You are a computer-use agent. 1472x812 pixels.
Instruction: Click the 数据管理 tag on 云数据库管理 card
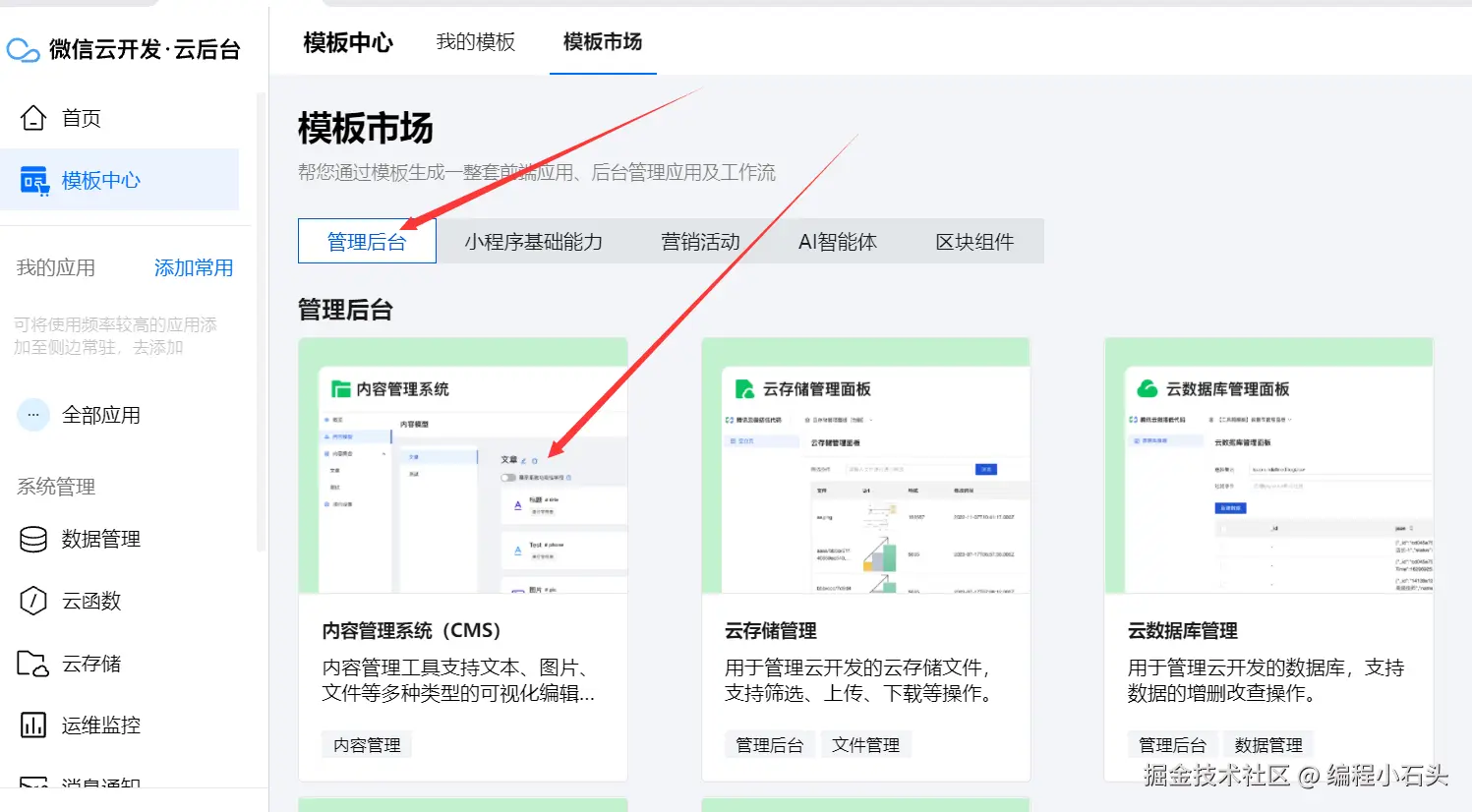(1268, 745)
